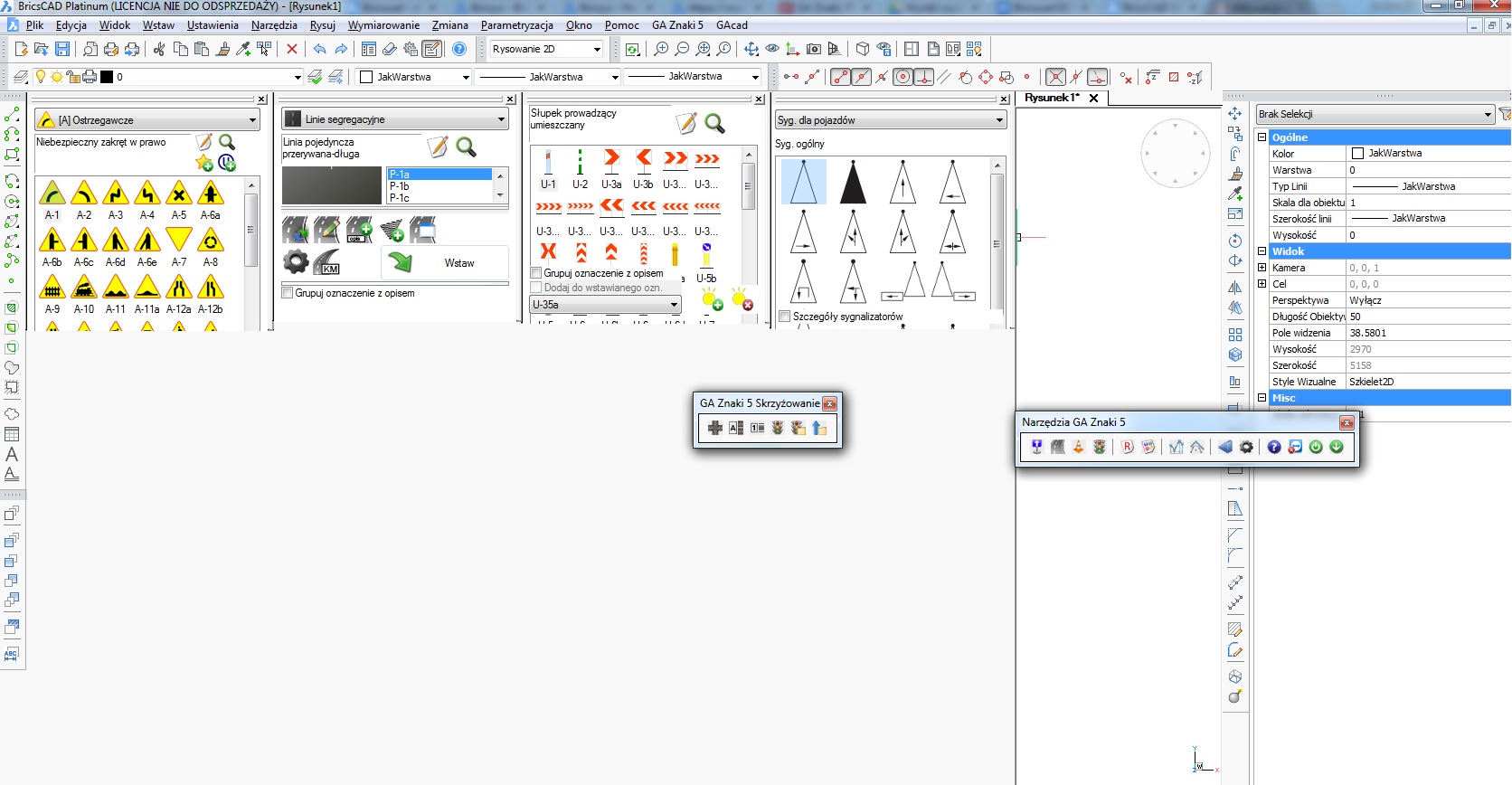
Task: Select the solid black signal head thumbnail
Action: [853, 181]
